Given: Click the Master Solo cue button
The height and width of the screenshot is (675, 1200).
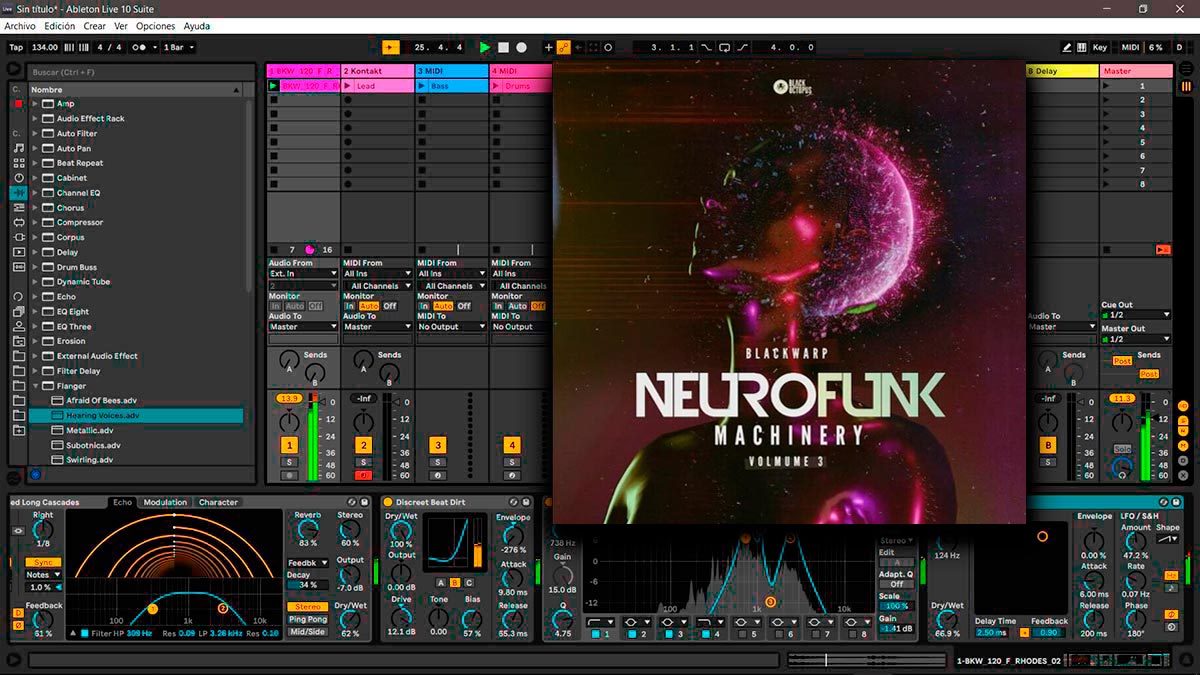Looking at the screenshot, I should (1122, 449).
